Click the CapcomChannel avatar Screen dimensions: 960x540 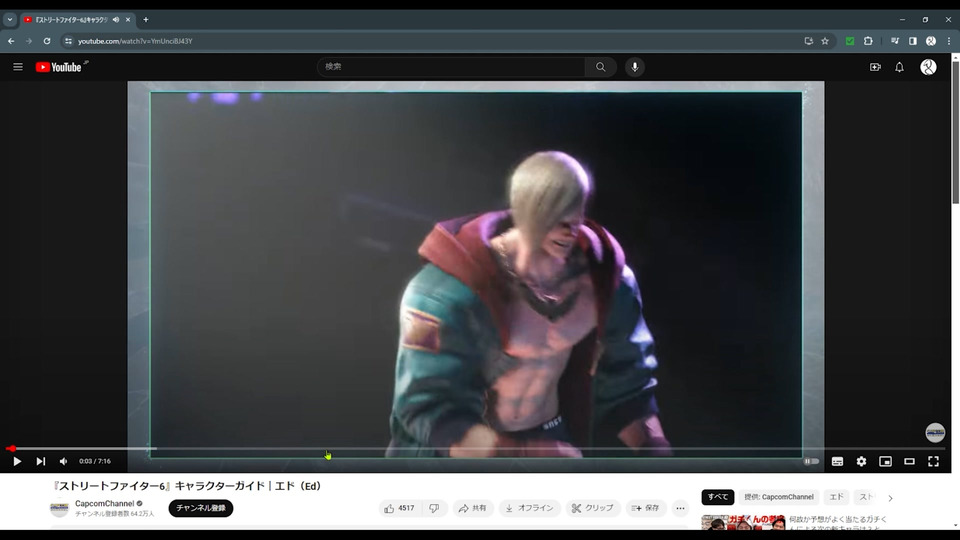click(59, 508)
